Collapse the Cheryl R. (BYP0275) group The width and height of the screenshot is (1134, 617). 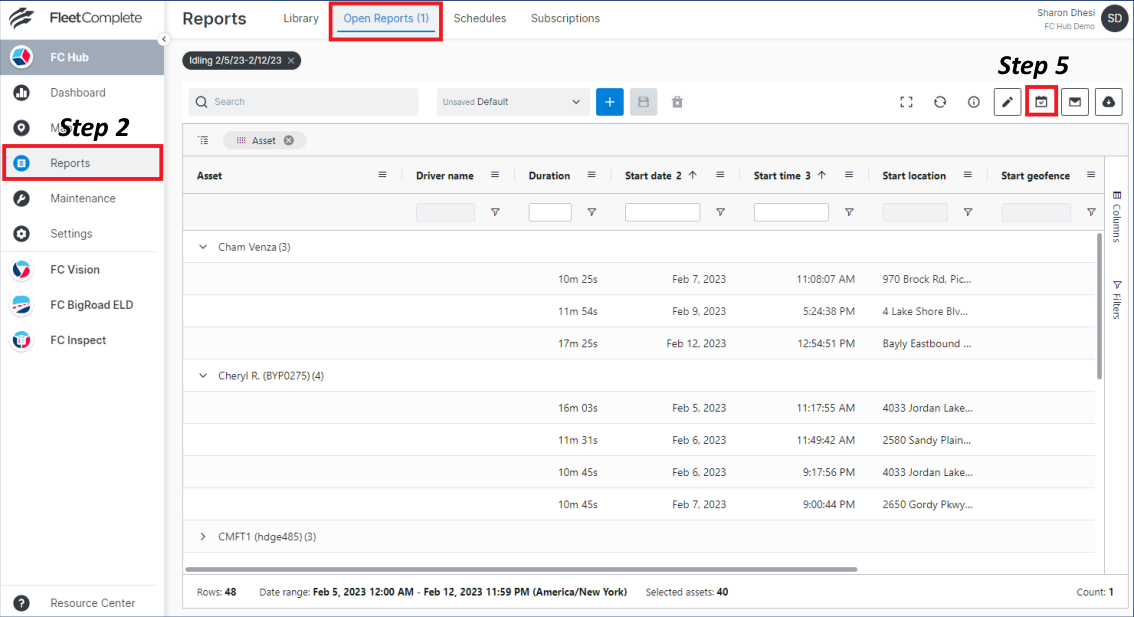click(204, 376)
